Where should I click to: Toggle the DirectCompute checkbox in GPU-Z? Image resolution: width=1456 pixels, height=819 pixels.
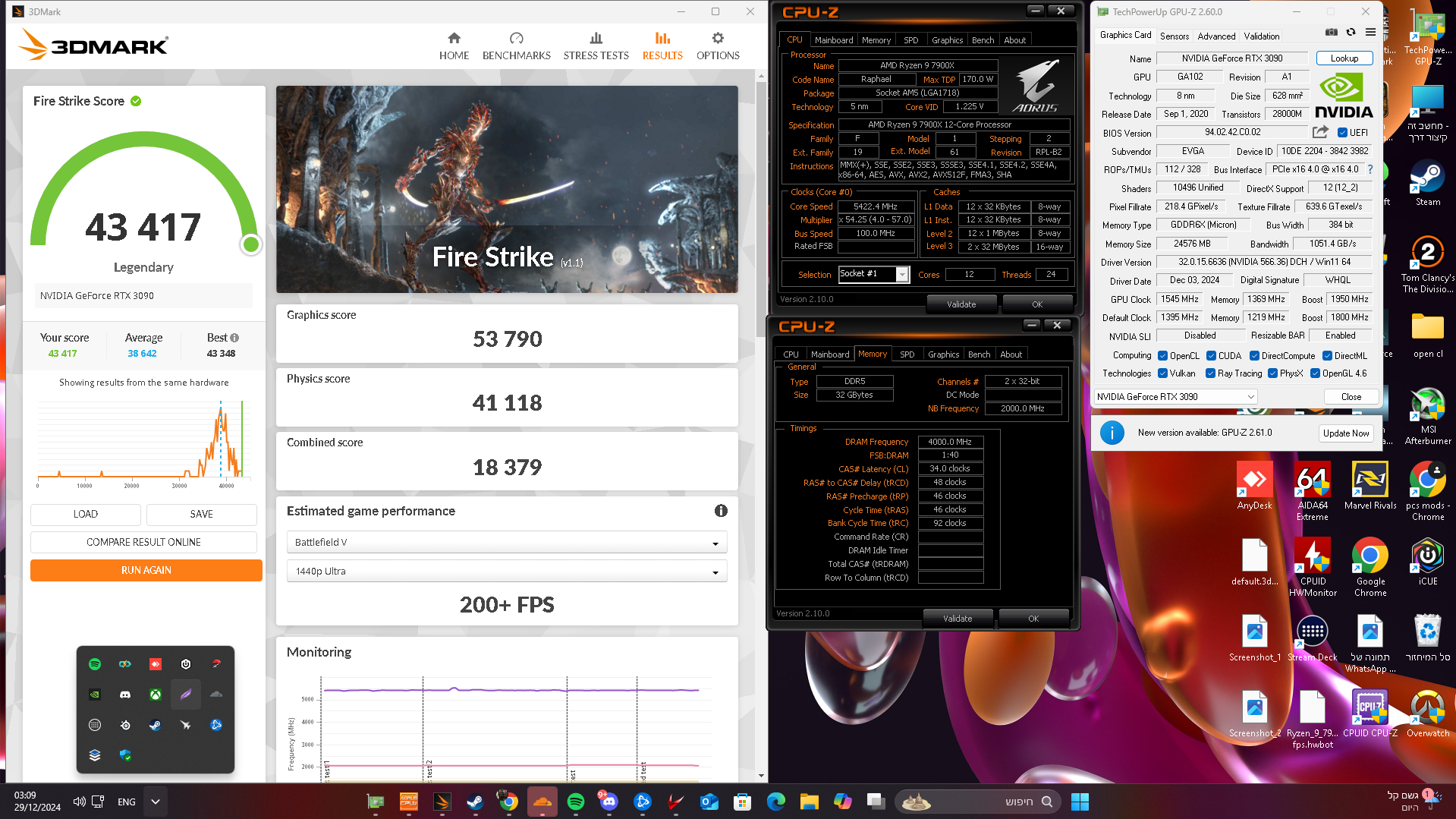[x=1254, y=355]
